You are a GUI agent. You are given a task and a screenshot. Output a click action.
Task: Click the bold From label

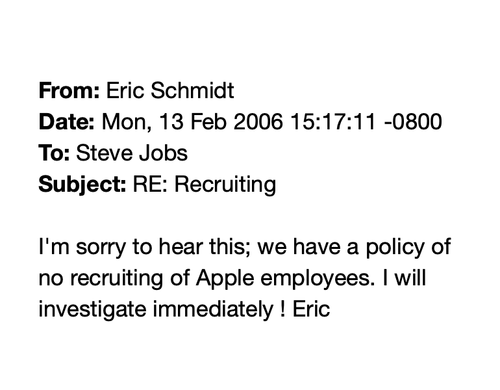(69, 90)
